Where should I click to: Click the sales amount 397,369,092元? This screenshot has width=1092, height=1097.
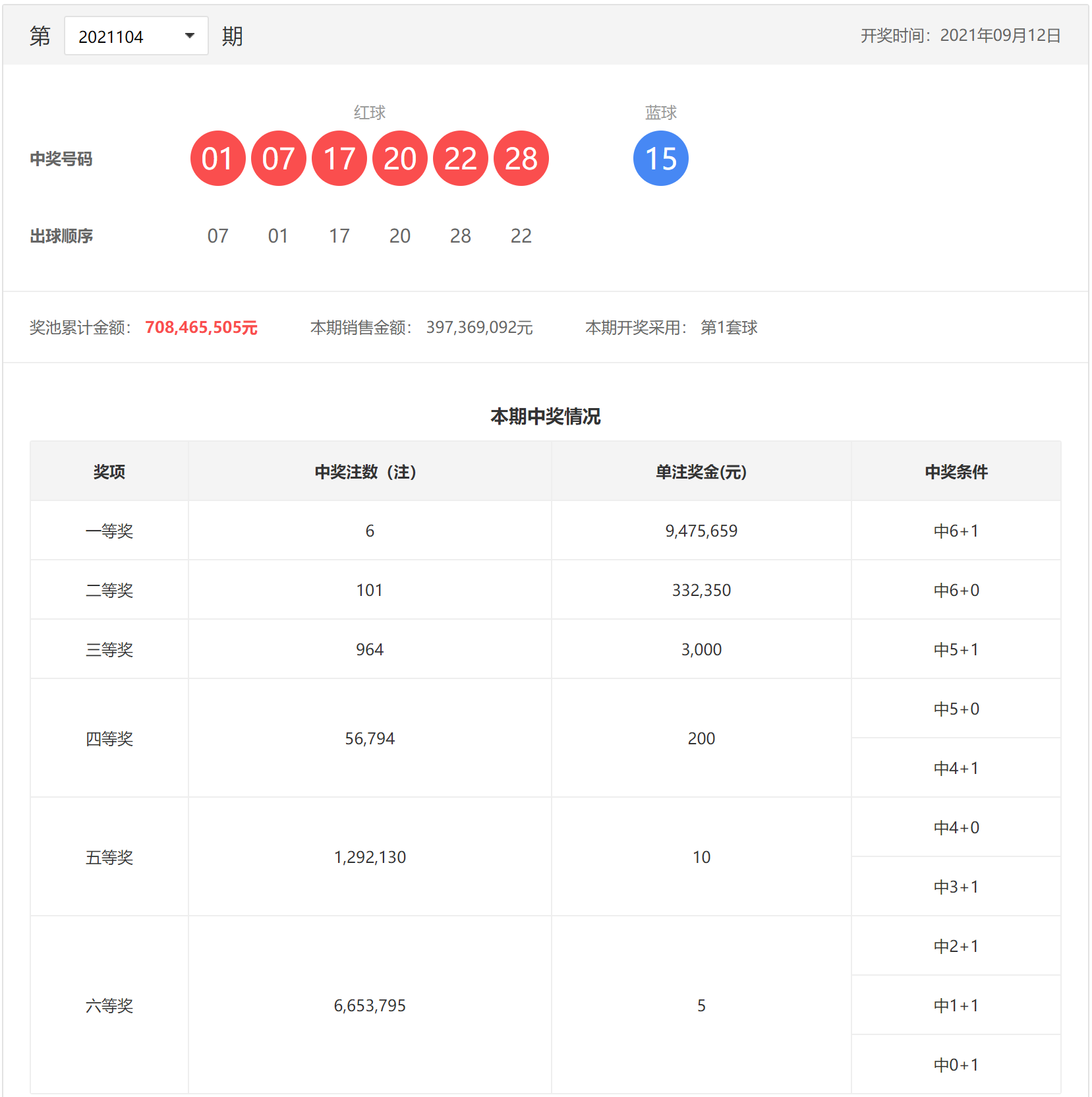tap(479, 328)
